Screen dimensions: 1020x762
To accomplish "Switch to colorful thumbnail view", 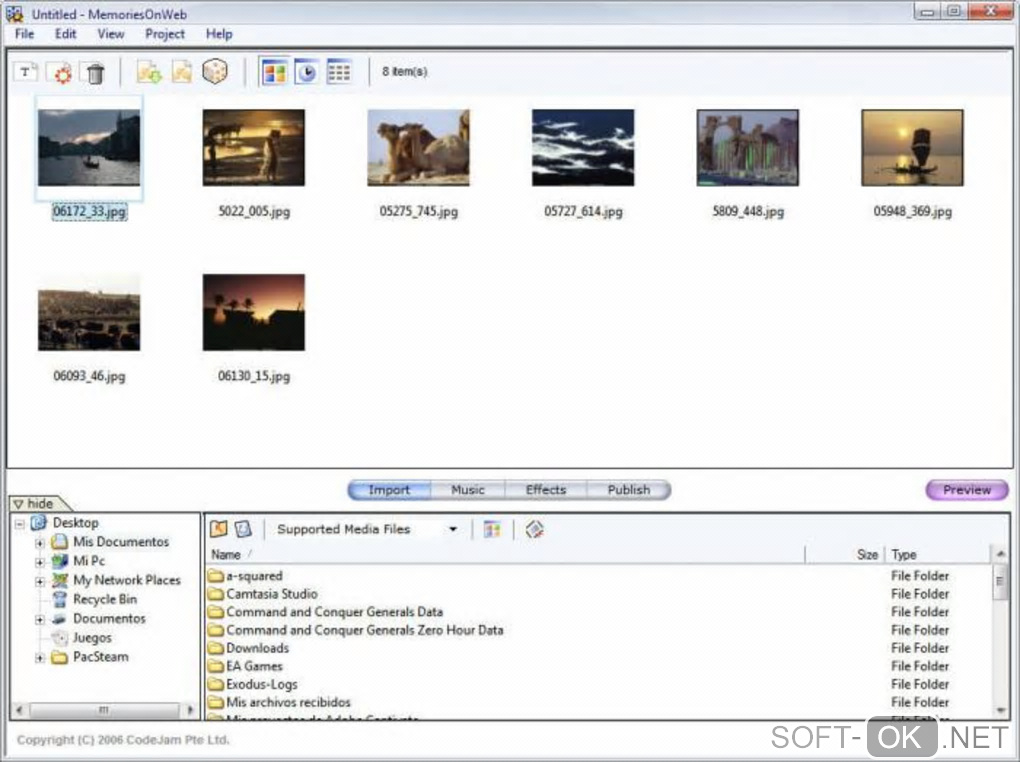I will (274, 72).
